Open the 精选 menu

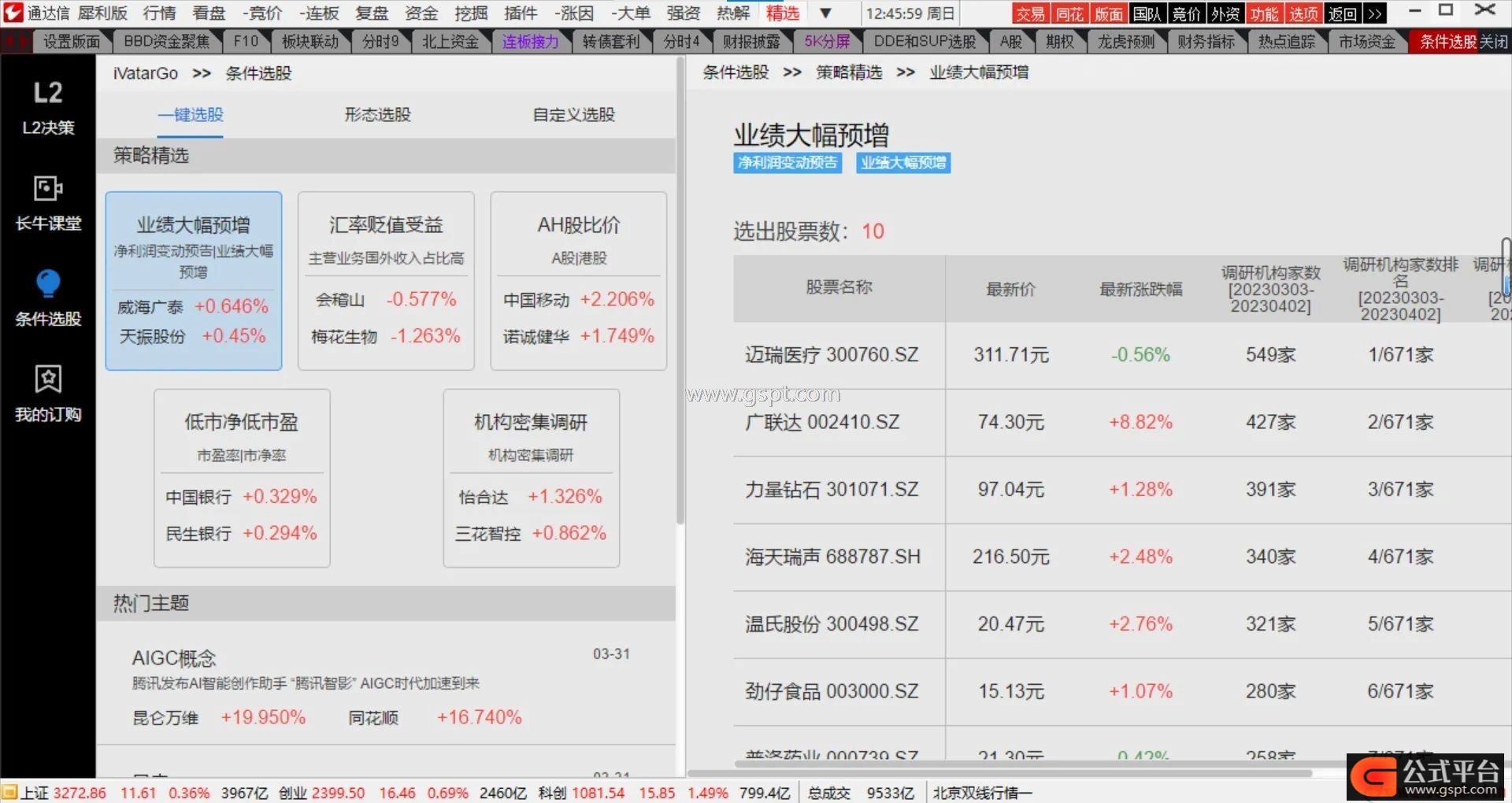(782, 13)
